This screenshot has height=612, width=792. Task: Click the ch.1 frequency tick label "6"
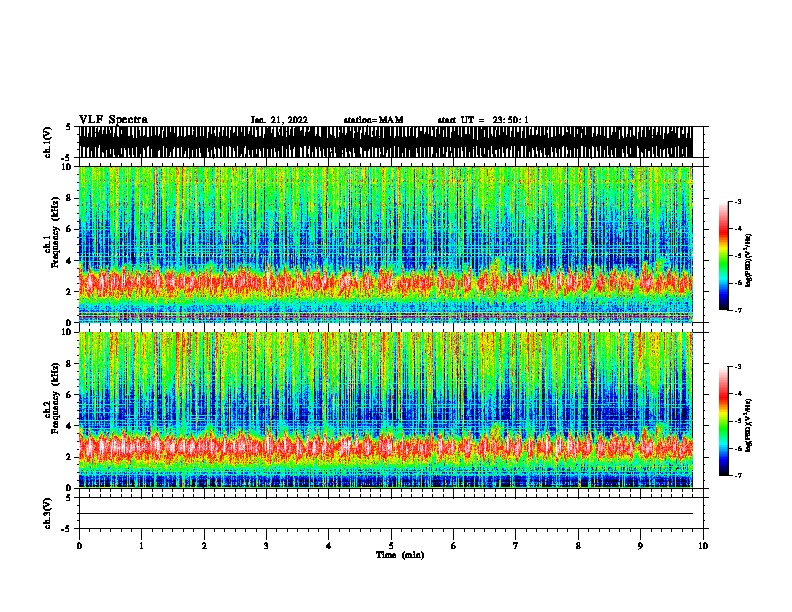(x=69, y=229)
